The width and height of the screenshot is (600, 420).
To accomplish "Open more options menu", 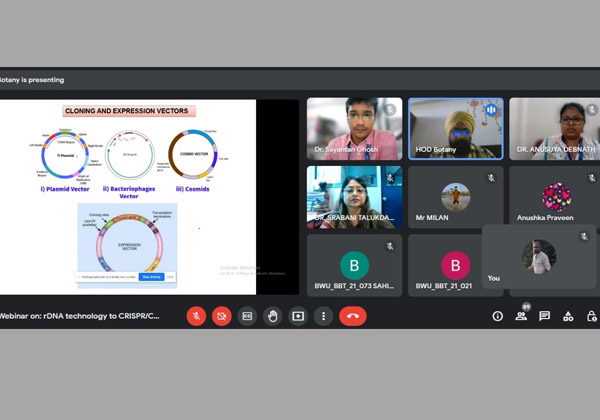I will pos(322,316).
